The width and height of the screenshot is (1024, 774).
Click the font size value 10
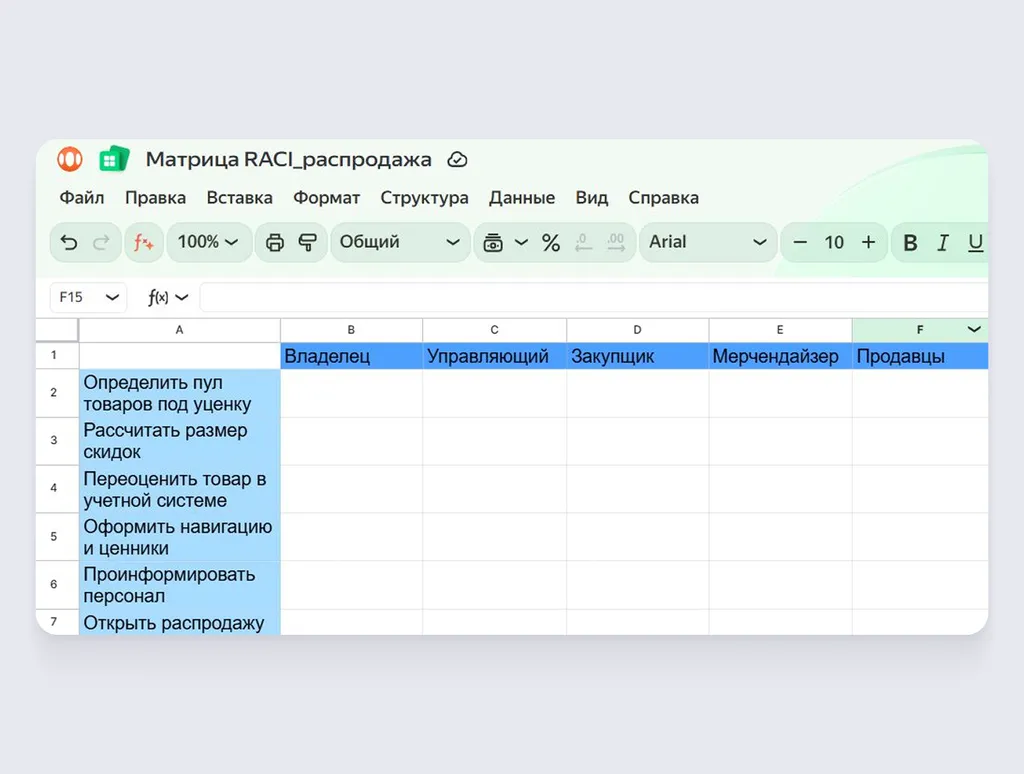click(x=834, y=242)
